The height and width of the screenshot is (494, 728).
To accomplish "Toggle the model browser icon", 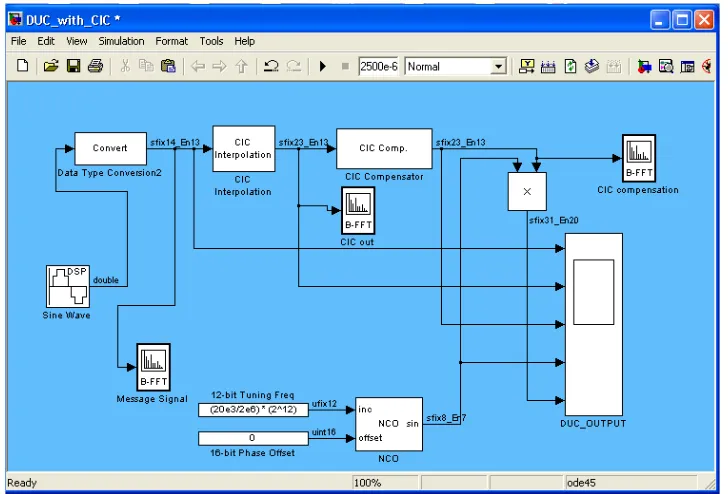I will coord(688,66).
